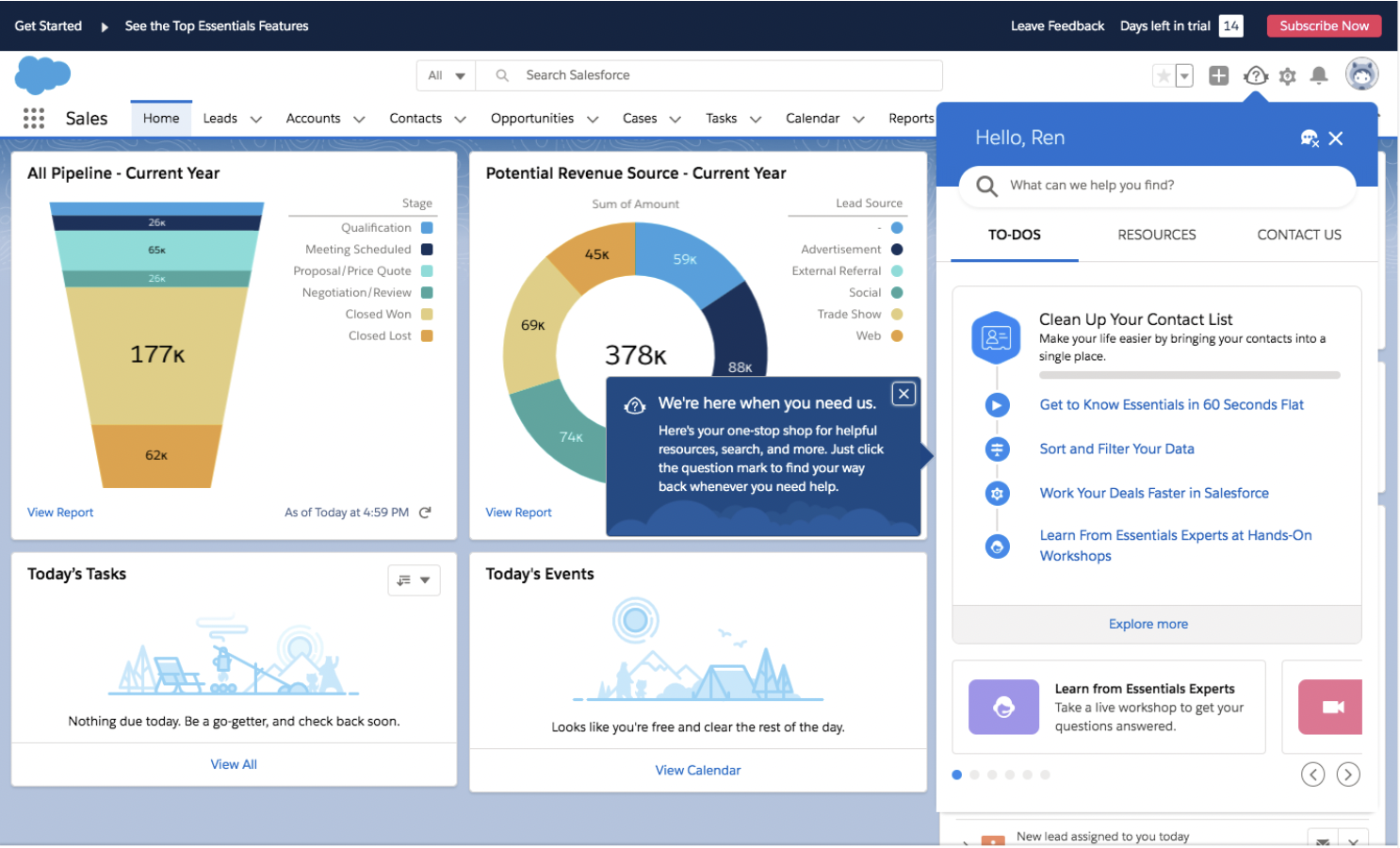The image size is (1400, 848).
Task: Go to previous carousel card
Action: click(x=1312, y=775)
